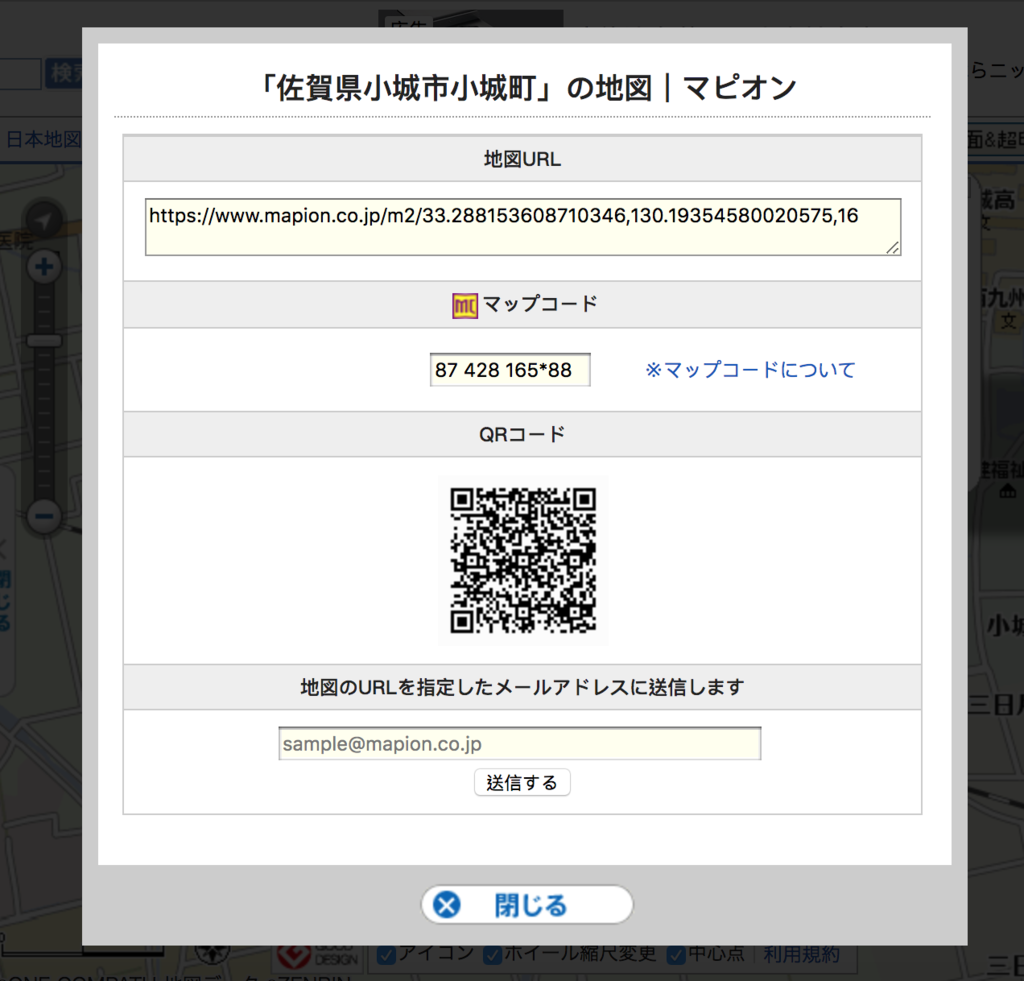The height and width of the screenshot is (981, 1024).
Task: Select the map URL text area
Action: pyautogui.click(x=522, y=226)
